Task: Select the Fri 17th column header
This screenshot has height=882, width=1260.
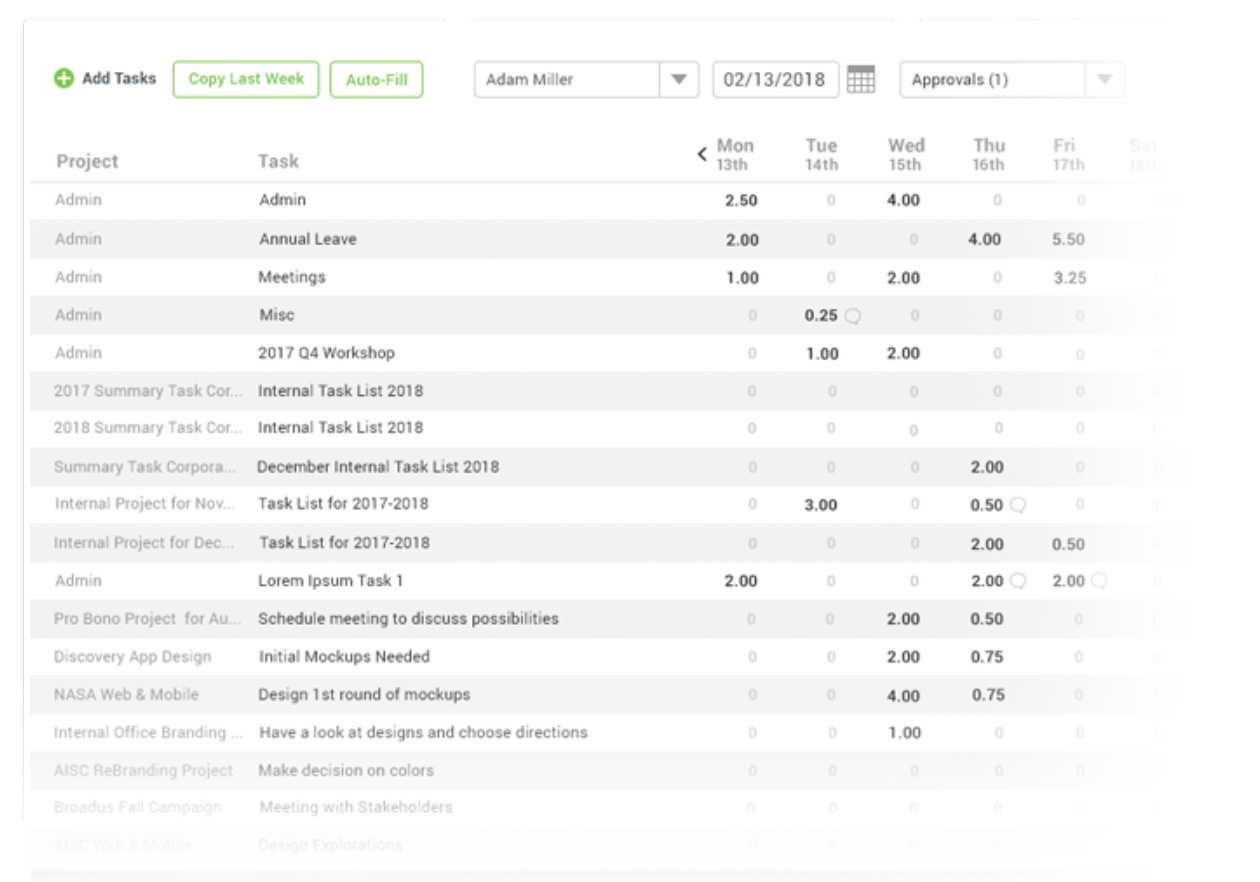Action: pos(1066,155)
